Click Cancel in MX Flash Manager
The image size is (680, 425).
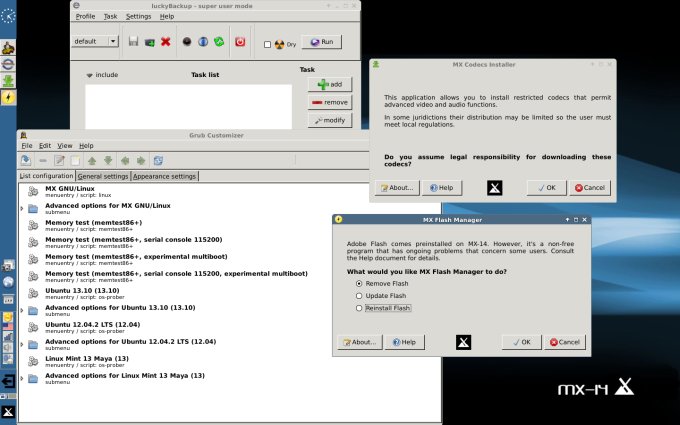click(x=565, y=342)
